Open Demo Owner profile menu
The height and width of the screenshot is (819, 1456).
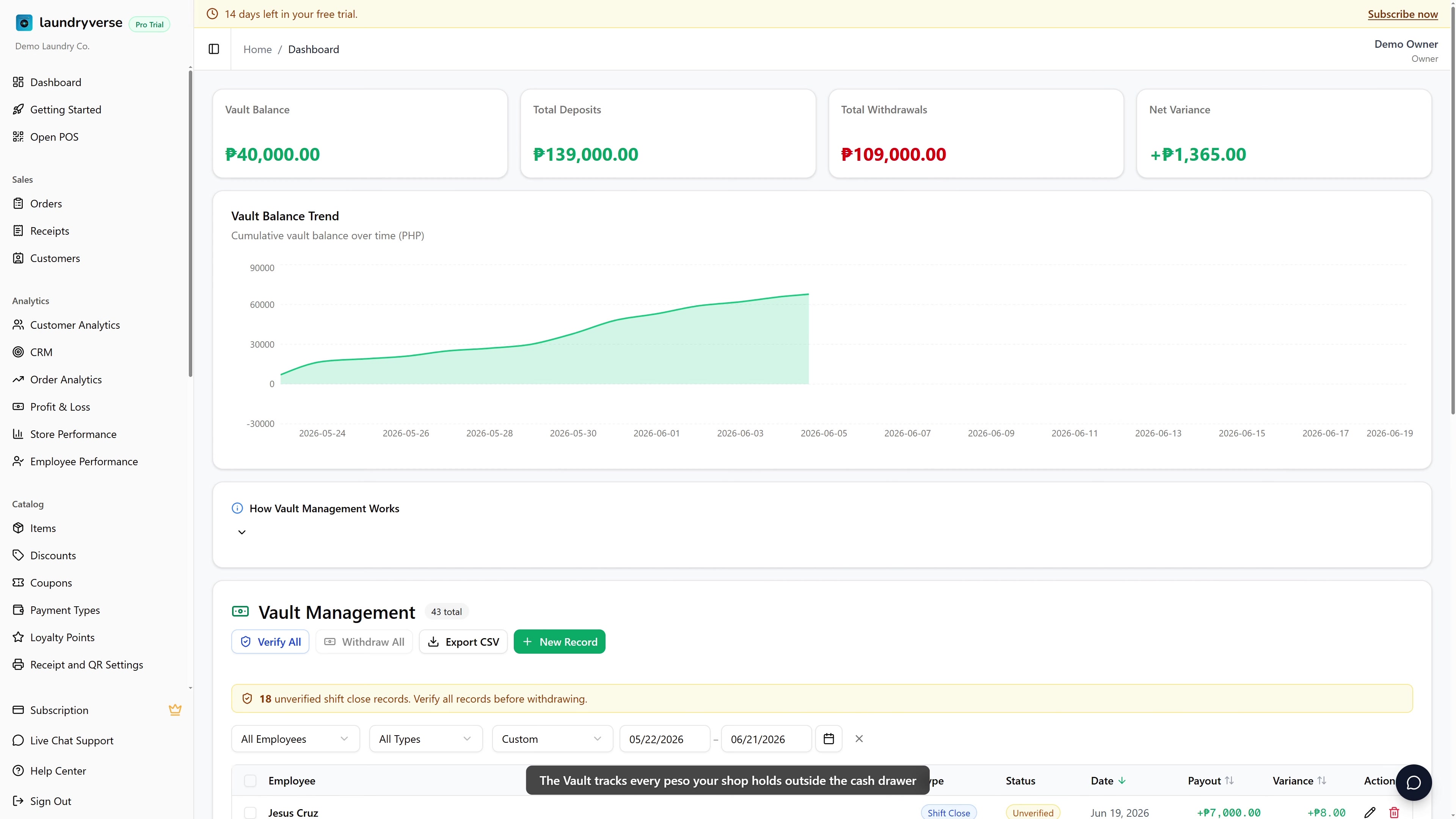point(1406,50)
